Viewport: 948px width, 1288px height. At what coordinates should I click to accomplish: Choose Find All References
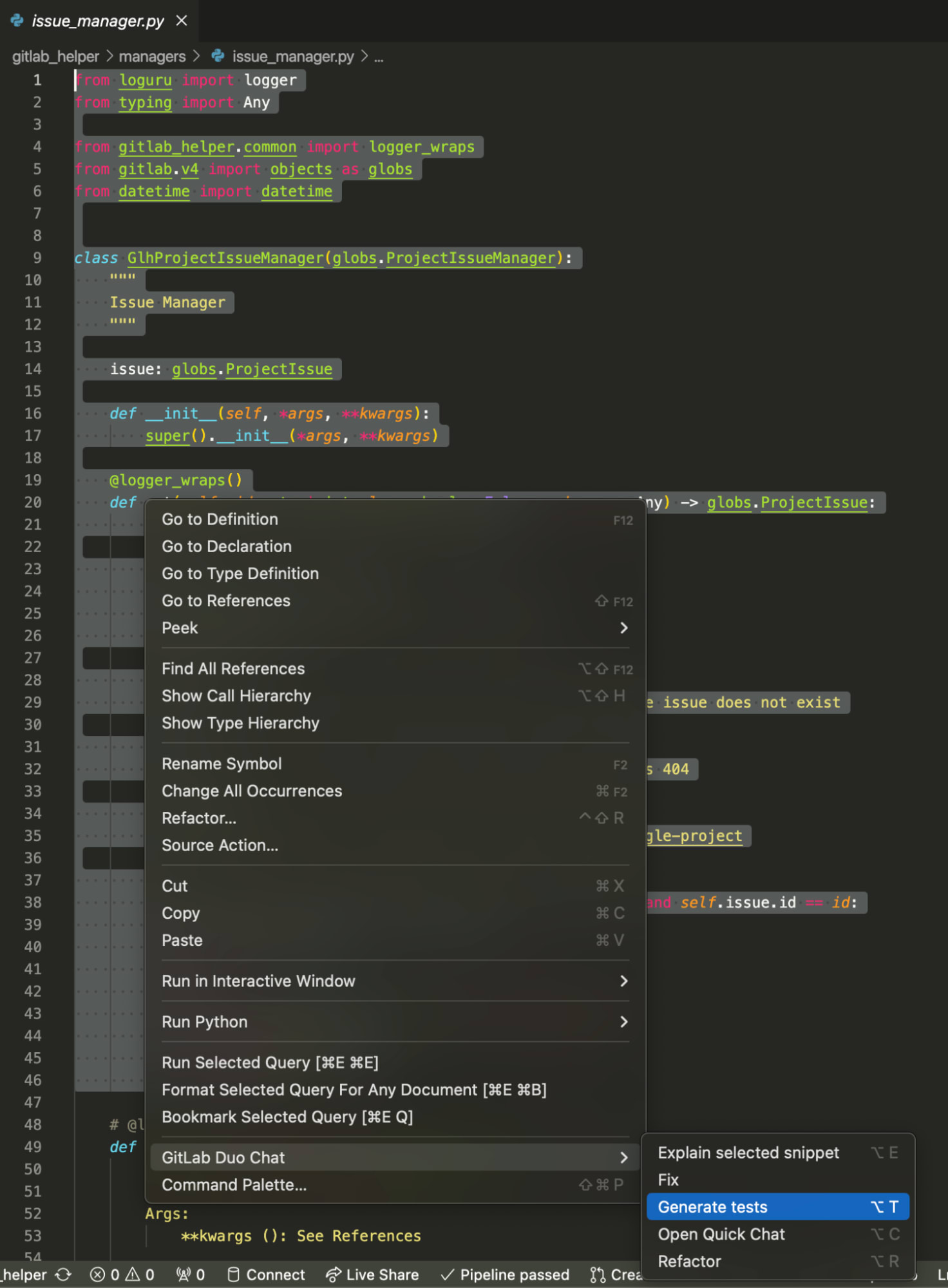(395, 669)
